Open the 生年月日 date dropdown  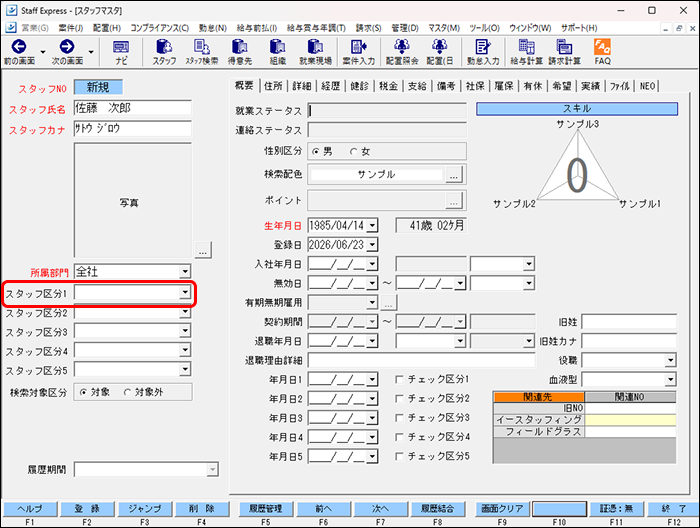(372, 226)
